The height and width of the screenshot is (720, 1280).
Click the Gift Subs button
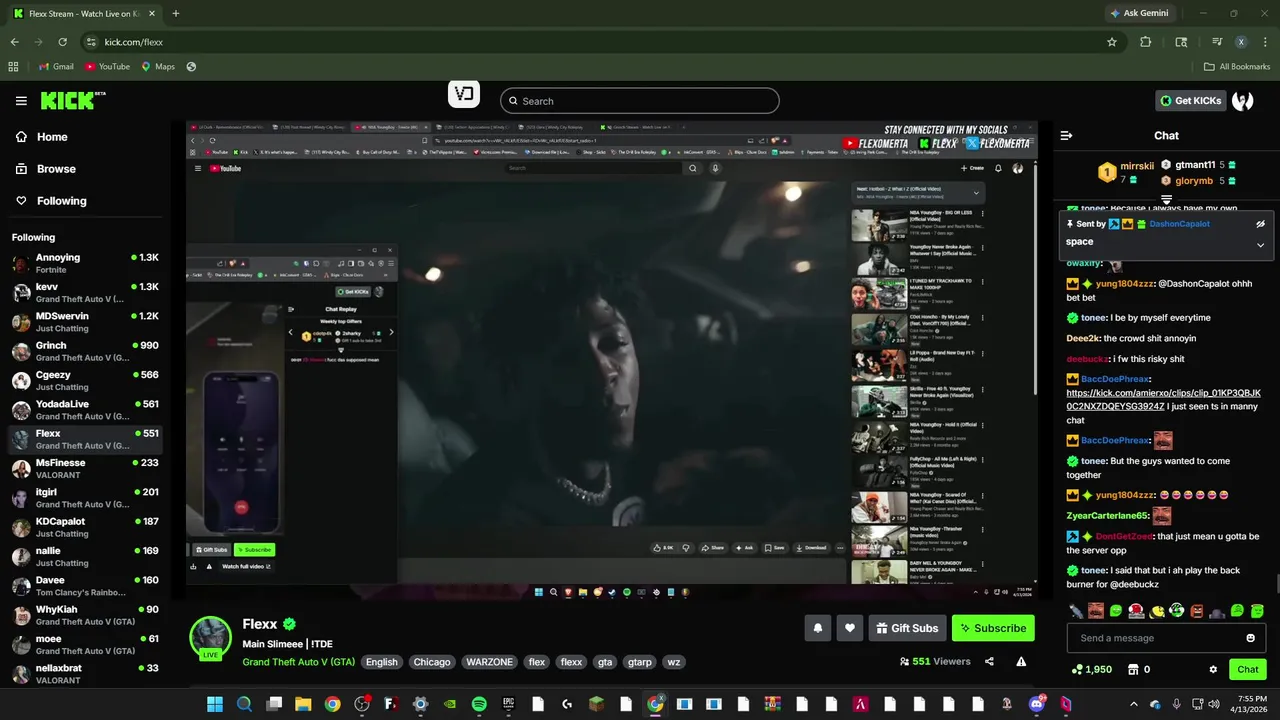pyautogui.click(x=907, y=628)
